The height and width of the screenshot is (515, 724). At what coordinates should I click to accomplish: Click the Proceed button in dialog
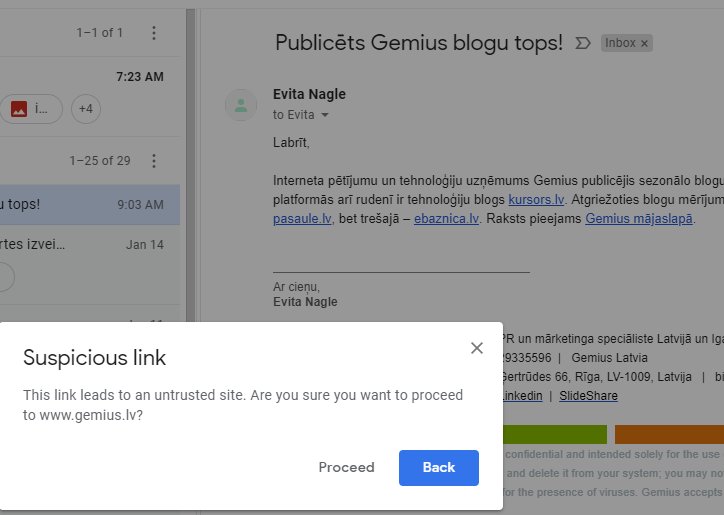(x=346, y=467)
